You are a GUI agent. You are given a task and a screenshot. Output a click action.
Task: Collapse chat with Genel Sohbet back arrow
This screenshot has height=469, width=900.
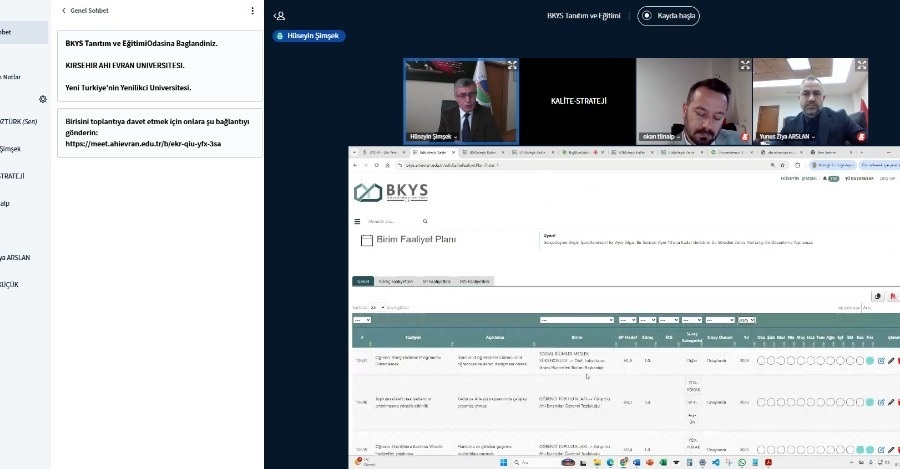[65, 11]
